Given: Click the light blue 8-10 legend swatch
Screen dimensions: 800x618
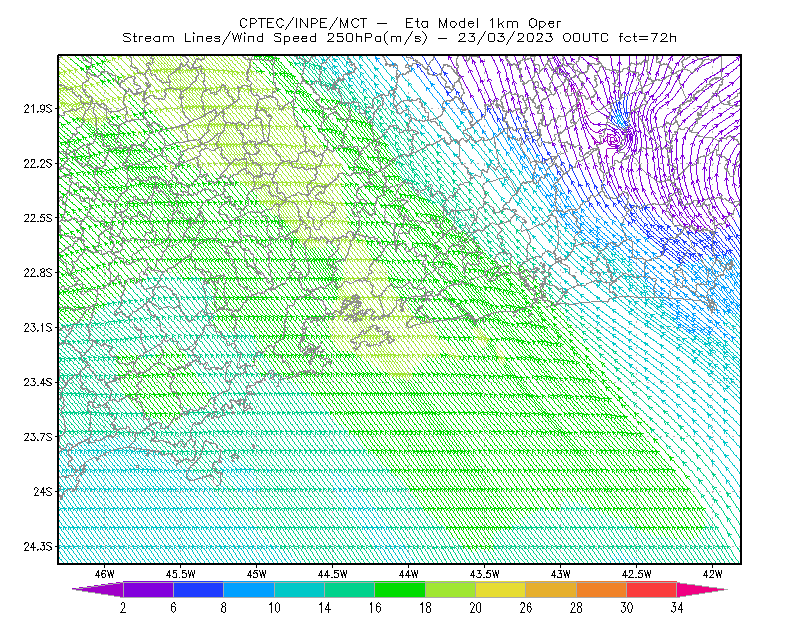Looking at the screenshot, I should click(x=249, y=589).
